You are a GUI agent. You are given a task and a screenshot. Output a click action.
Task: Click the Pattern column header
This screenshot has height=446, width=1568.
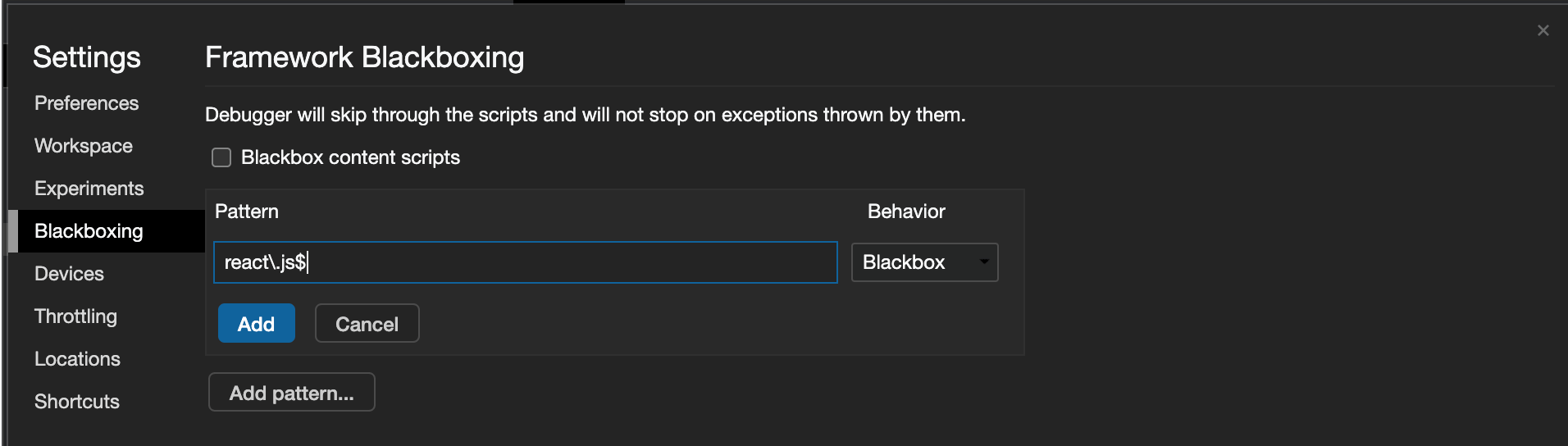247,212
